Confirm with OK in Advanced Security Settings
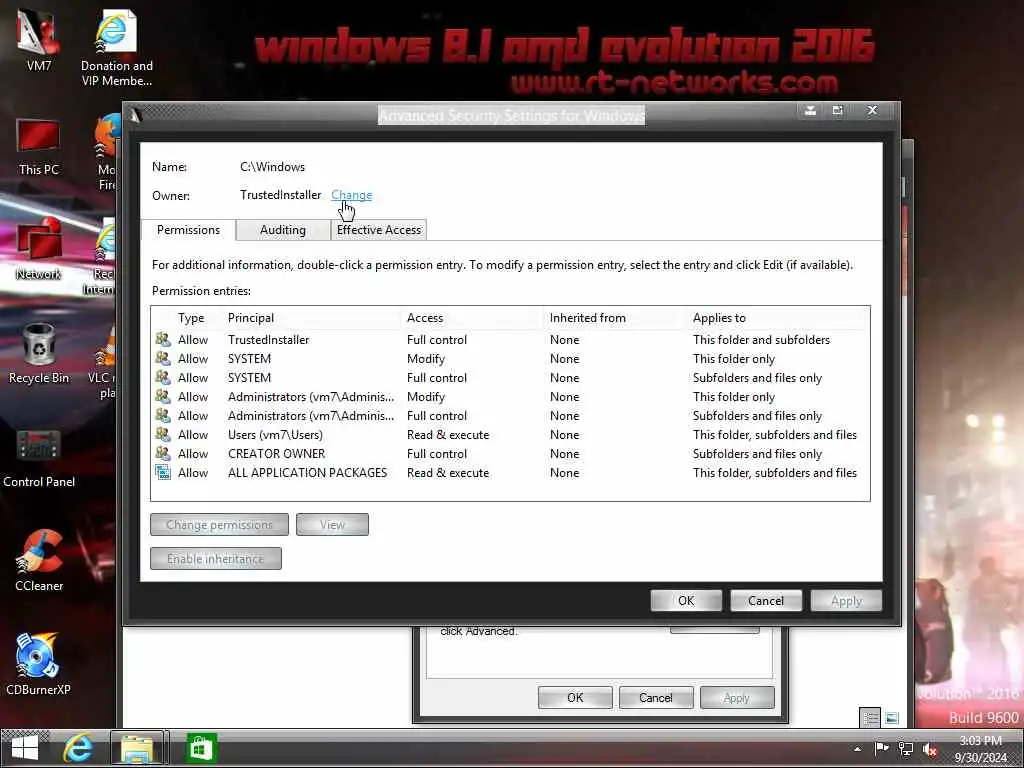The image size is (1024, 768). click(686, 601)
